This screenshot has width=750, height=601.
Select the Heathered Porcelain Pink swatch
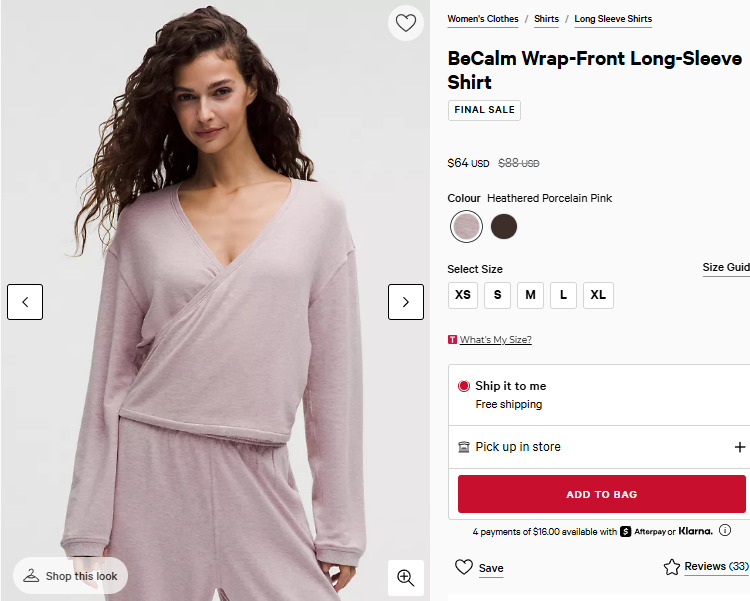pos(466,227)
